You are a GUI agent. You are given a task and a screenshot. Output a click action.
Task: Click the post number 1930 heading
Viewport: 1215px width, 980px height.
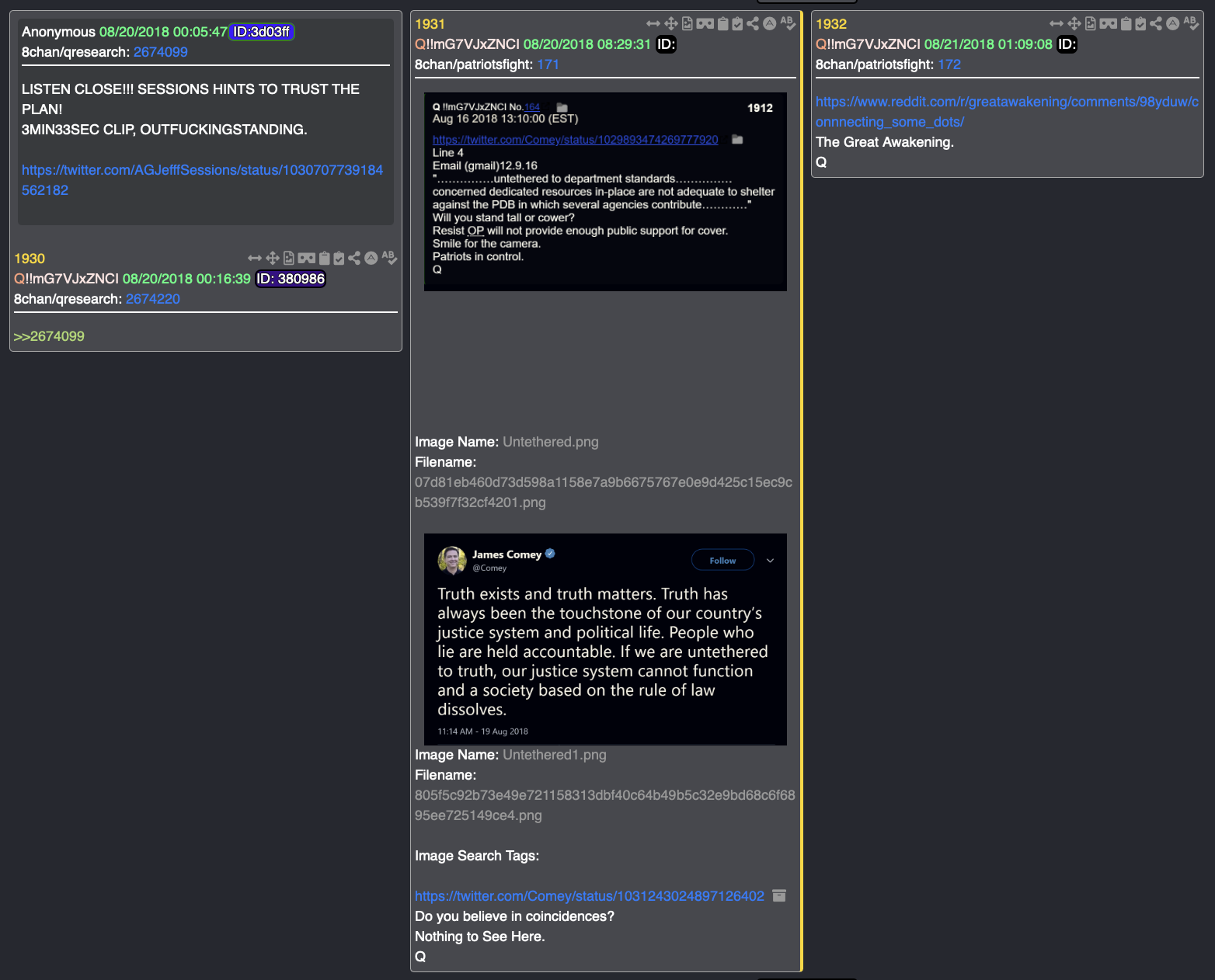click(x=30, y=259)
